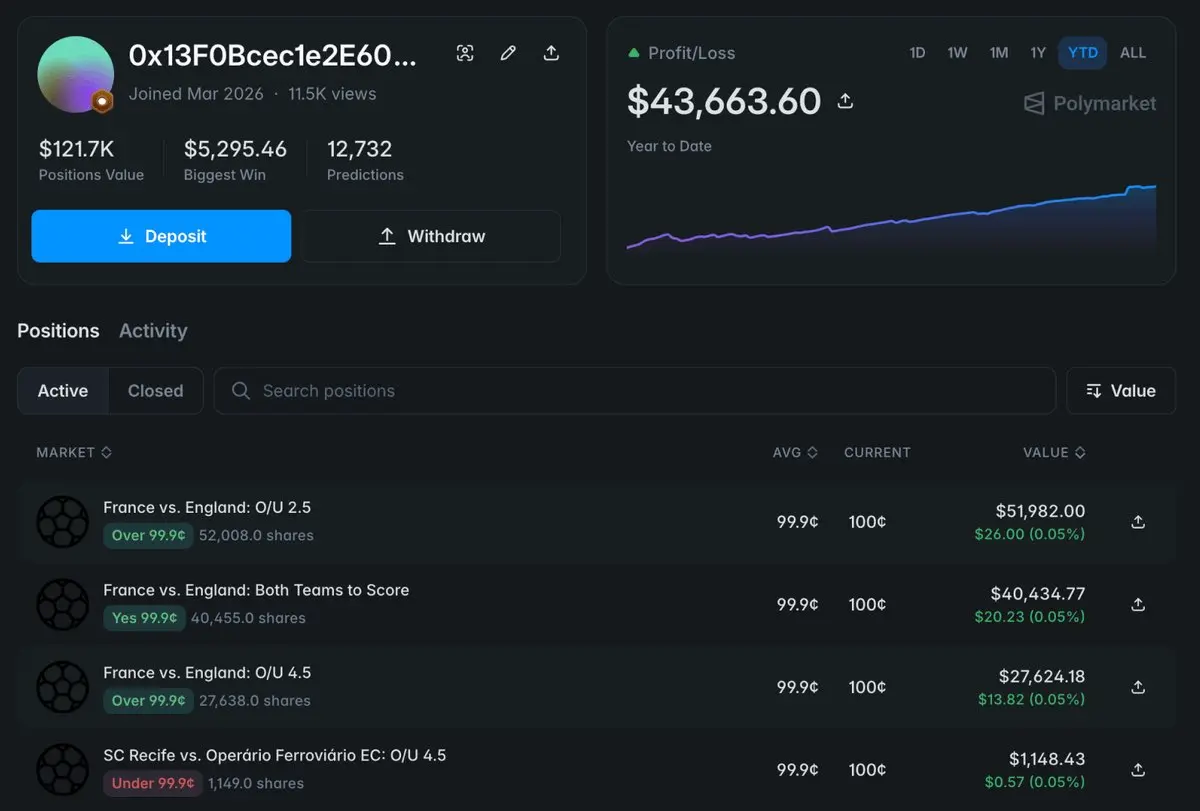Select the 1W profit/loss timeframe
Image resolution: width=1200 pixels, height=811 pixels.
click(x=957, y=53)
